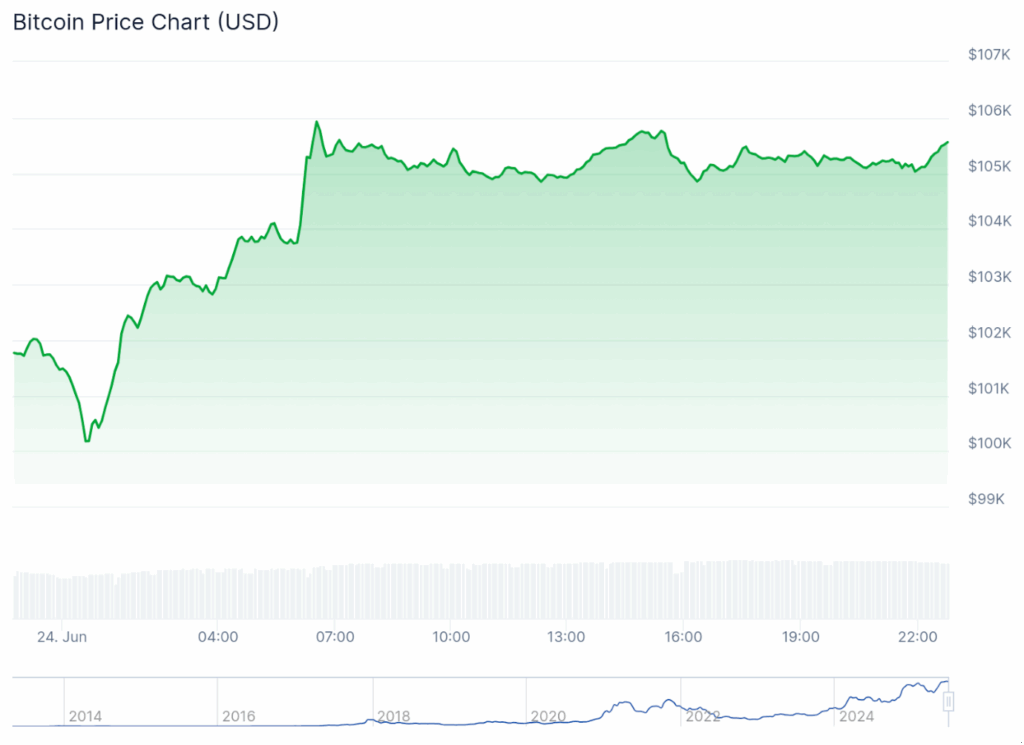
Task: Click the $107K price axis label
Action: pos(990,55)
